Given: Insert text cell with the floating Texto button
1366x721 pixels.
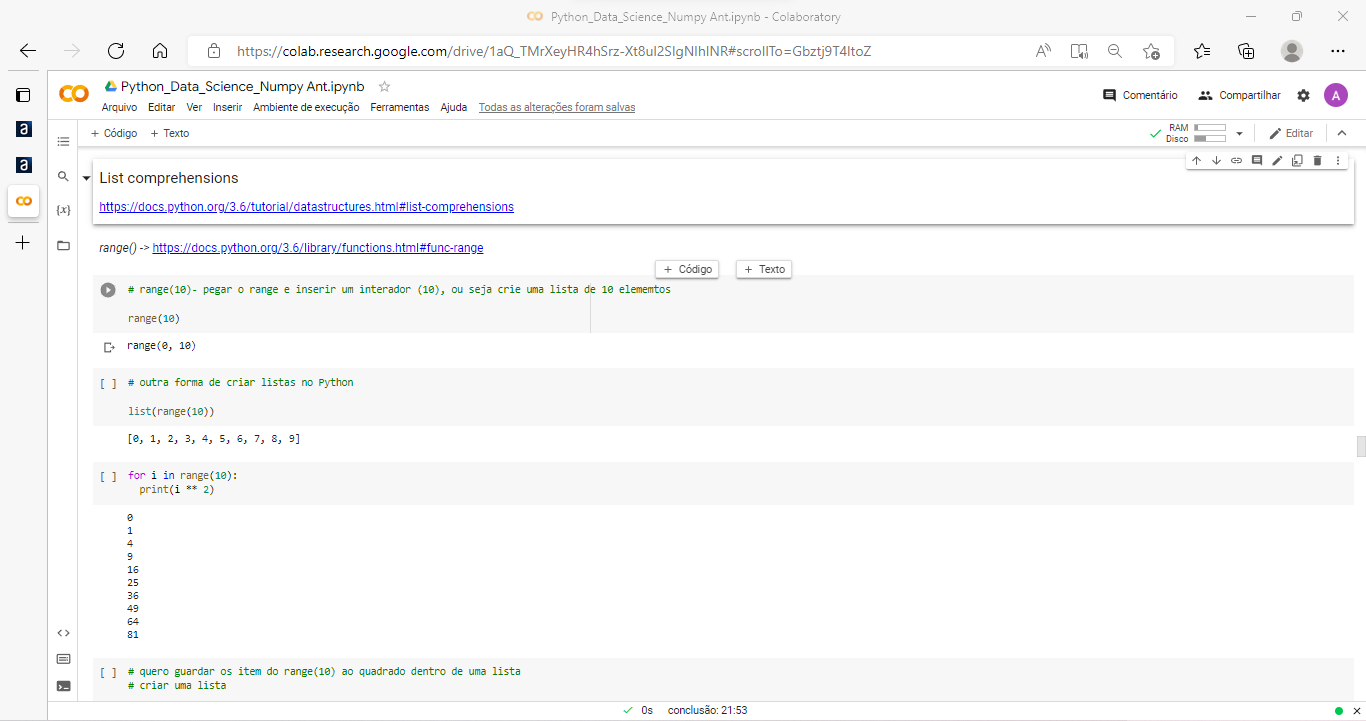Looking at the screenshot, I should pos(764,269).
